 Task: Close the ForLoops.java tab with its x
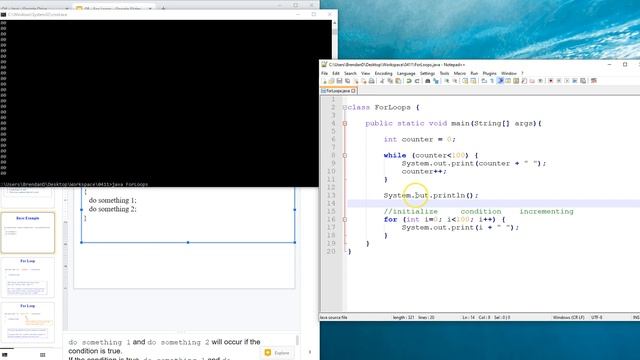tap(353, 91)
